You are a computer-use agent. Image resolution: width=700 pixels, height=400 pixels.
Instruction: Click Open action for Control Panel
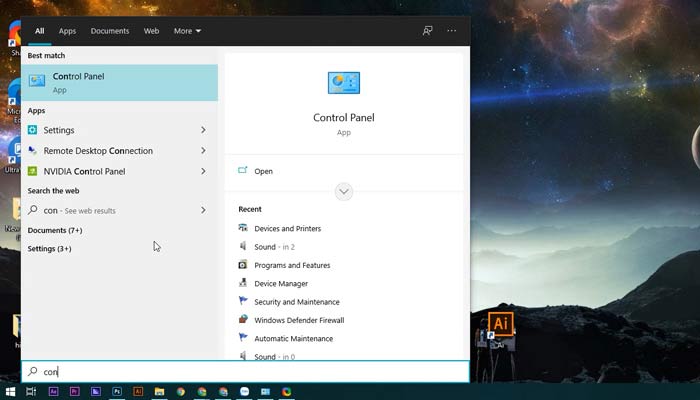[263, 171]
